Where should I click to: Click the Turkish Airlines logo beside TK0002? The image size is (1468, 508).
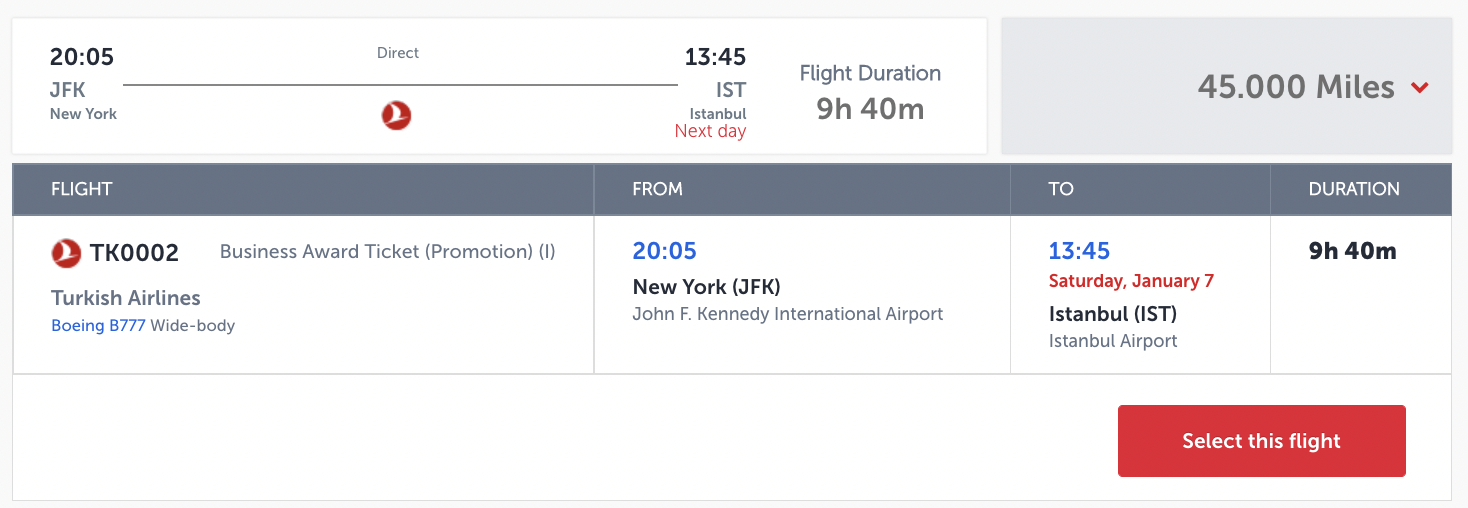tap(66, 253)
